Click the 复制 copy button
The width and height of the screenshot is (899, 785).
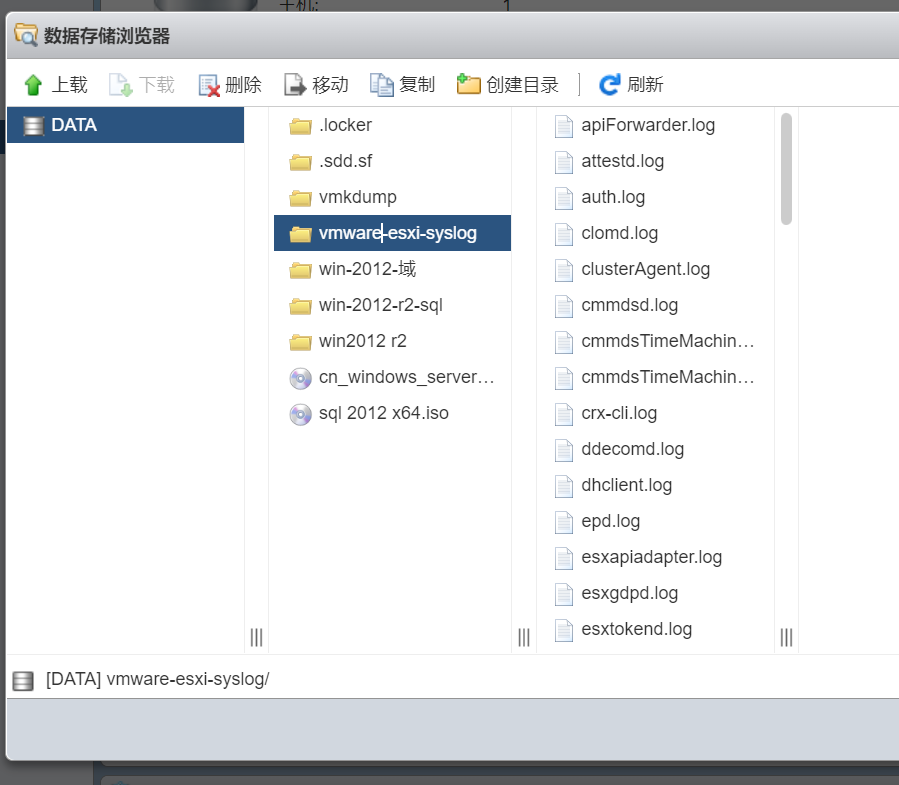click(402, 85)
